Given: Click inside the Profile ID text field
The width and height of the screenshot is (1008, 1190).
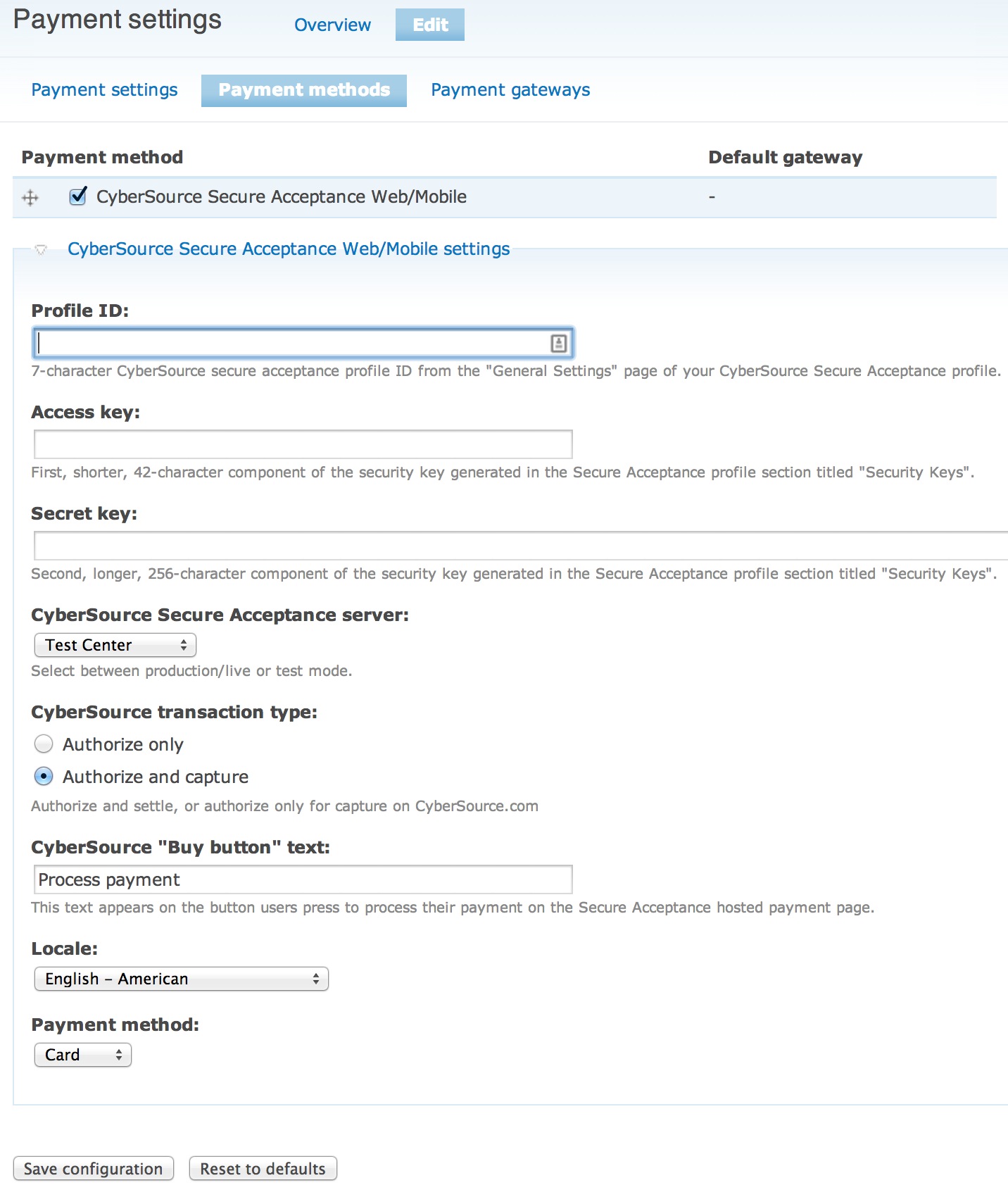Looking at the screenshot, I should [282, 343].
